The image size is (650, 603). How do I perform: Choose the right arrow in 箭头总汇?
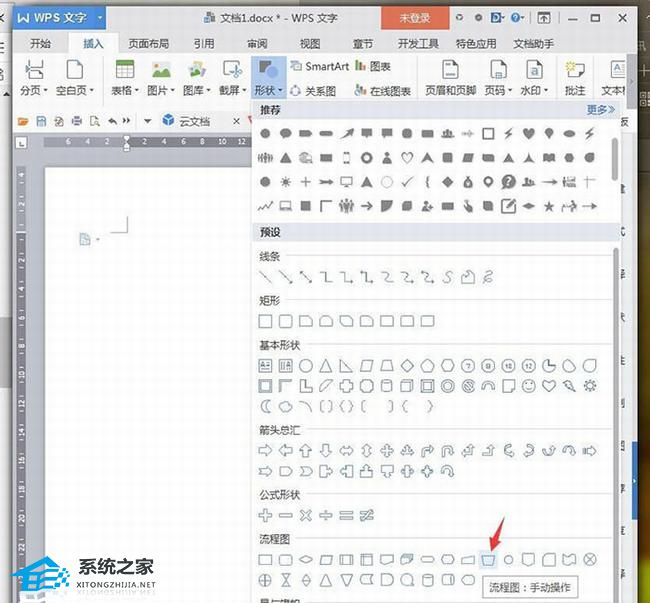(265, 450)
